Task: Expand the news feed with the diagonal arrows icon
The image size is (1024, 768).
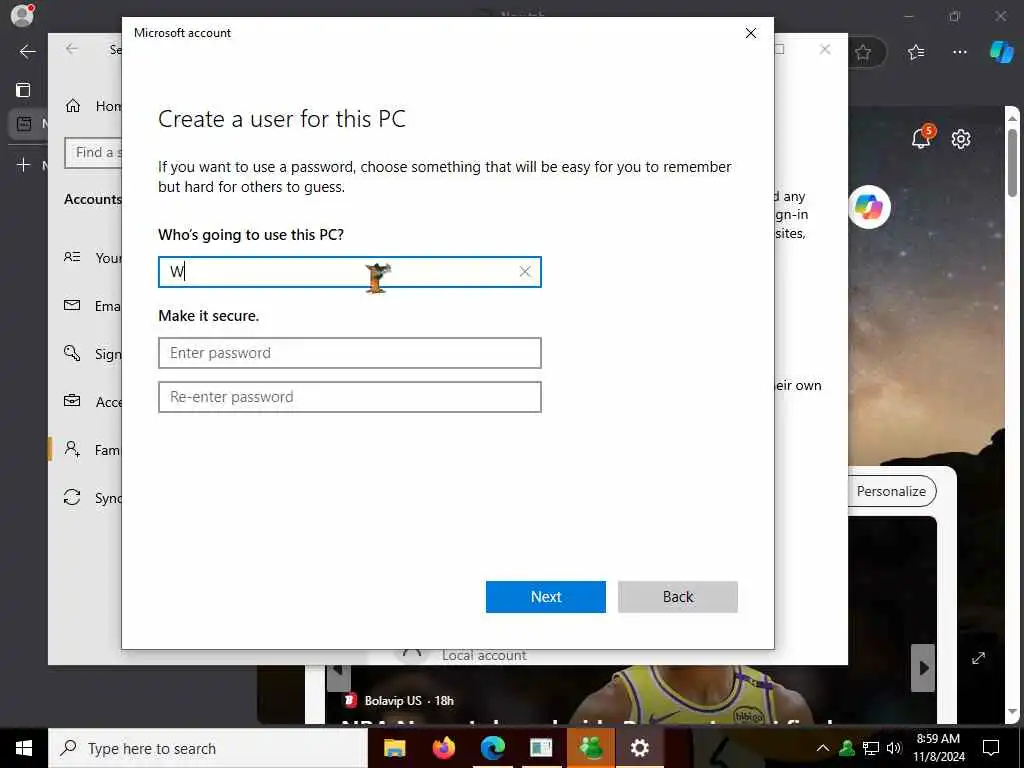Action: 978,658
